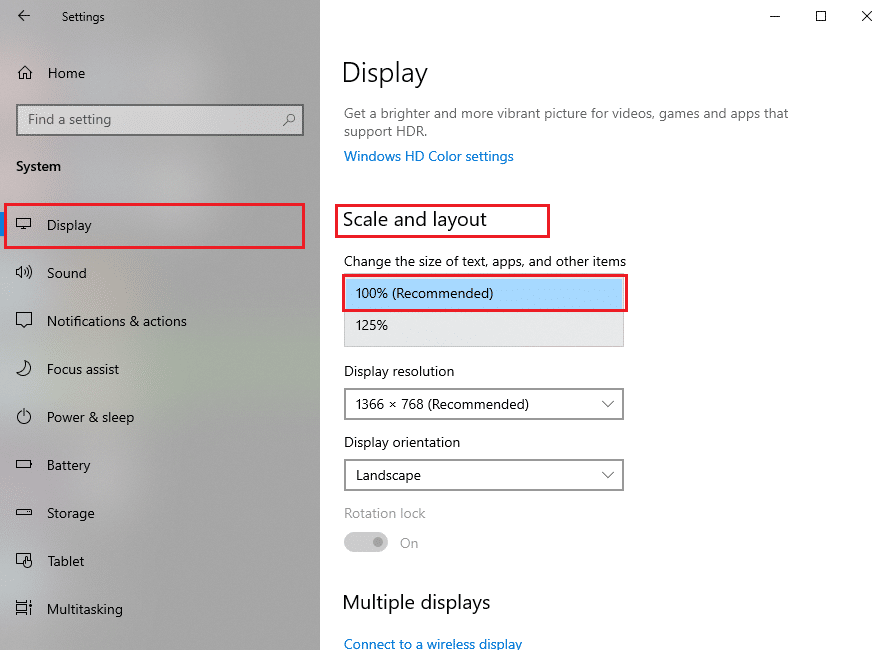Image resolution: width=890 pixels, height=650 pixels.
Task: Click the Focus assist moon icon
Action: click(26, 369)
